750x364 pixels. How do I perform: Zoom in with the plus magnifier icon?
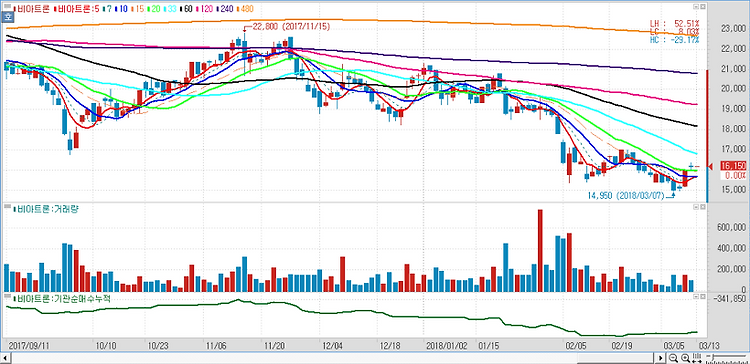[685, 358]
